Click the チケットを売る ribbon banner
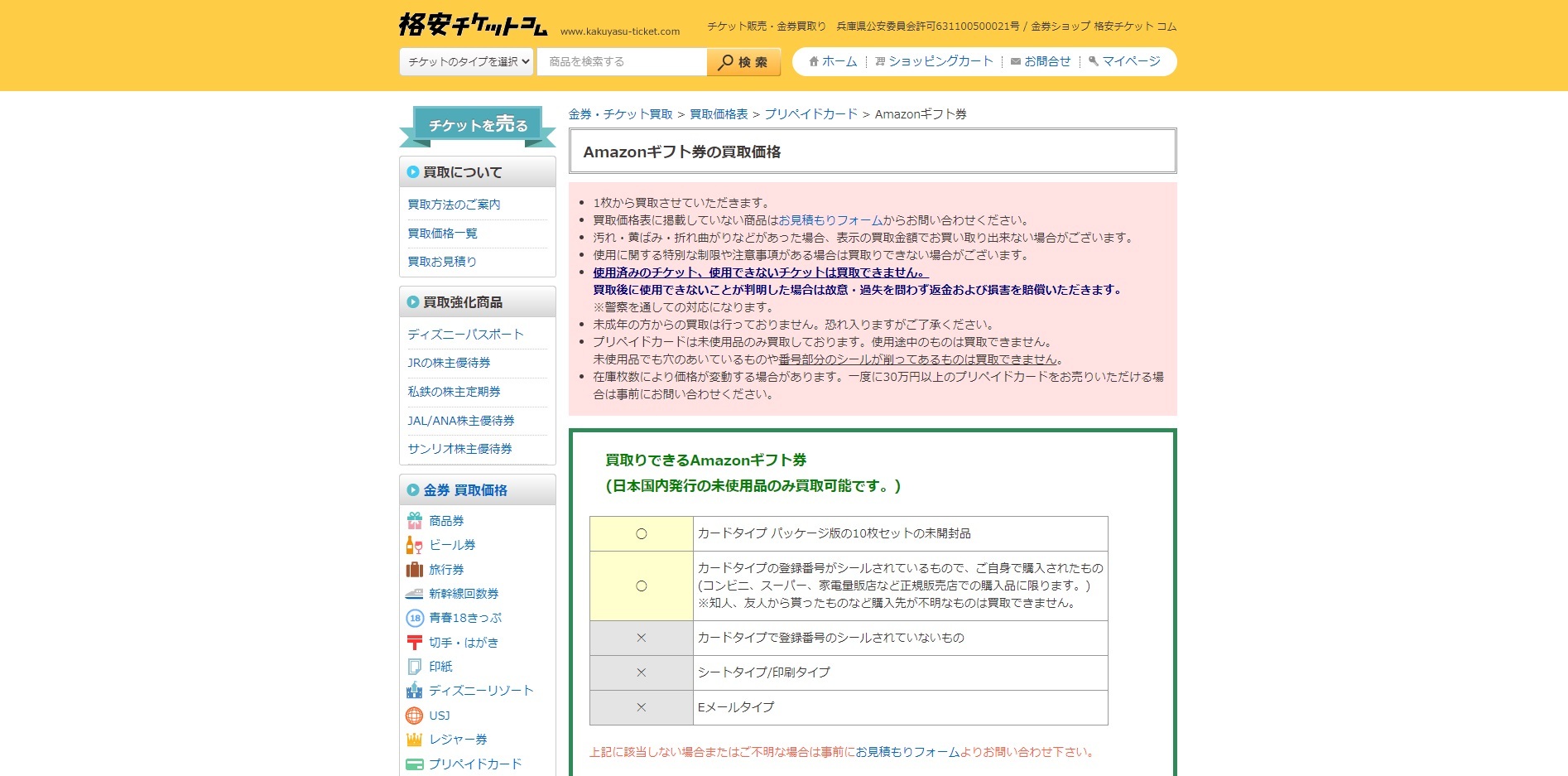This screenshot has width=1568, height=776. [478, 126]
